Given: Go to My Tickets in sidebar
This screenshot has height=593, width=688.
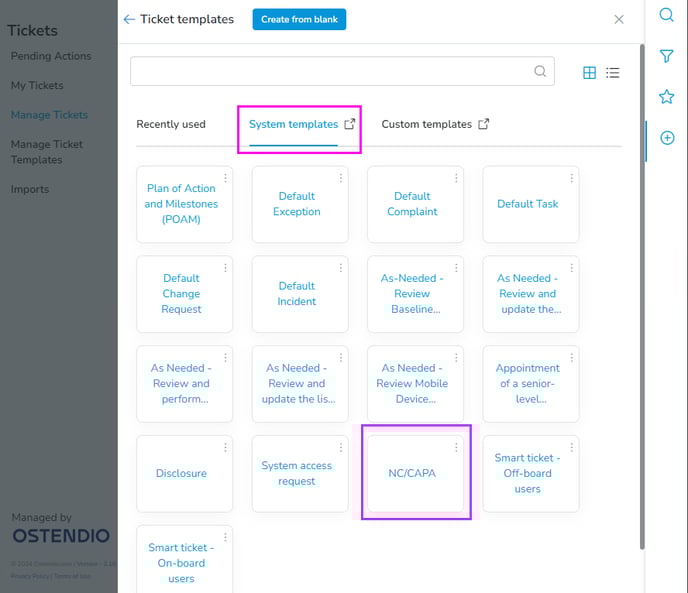Looking at the screenshot, I should [37, 86].
